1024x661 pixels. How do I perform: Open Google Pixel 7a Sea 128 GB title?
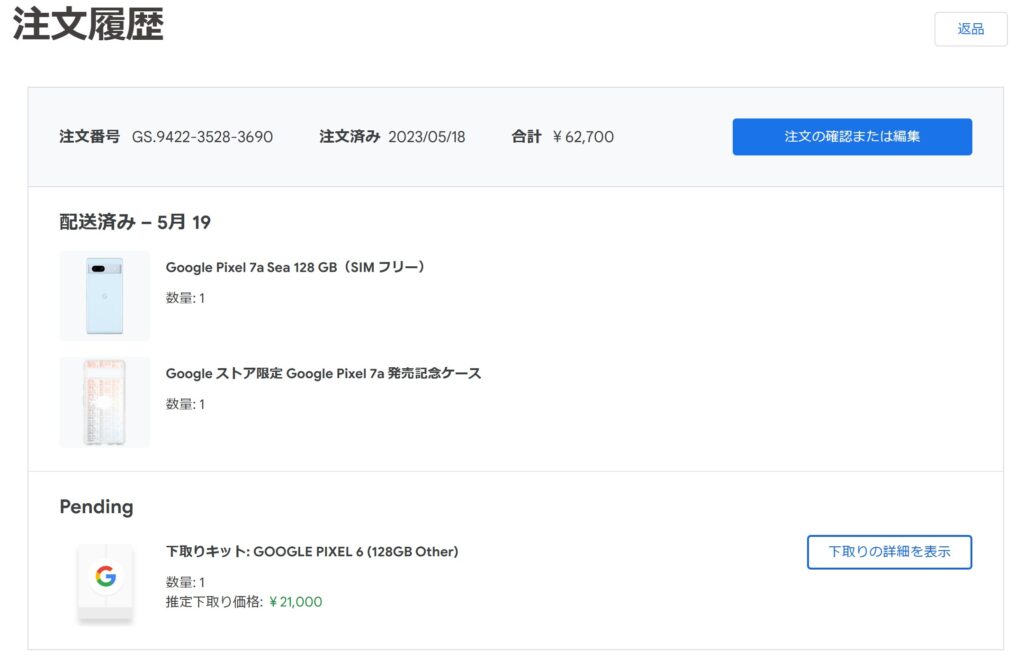(x=295, y=267)
